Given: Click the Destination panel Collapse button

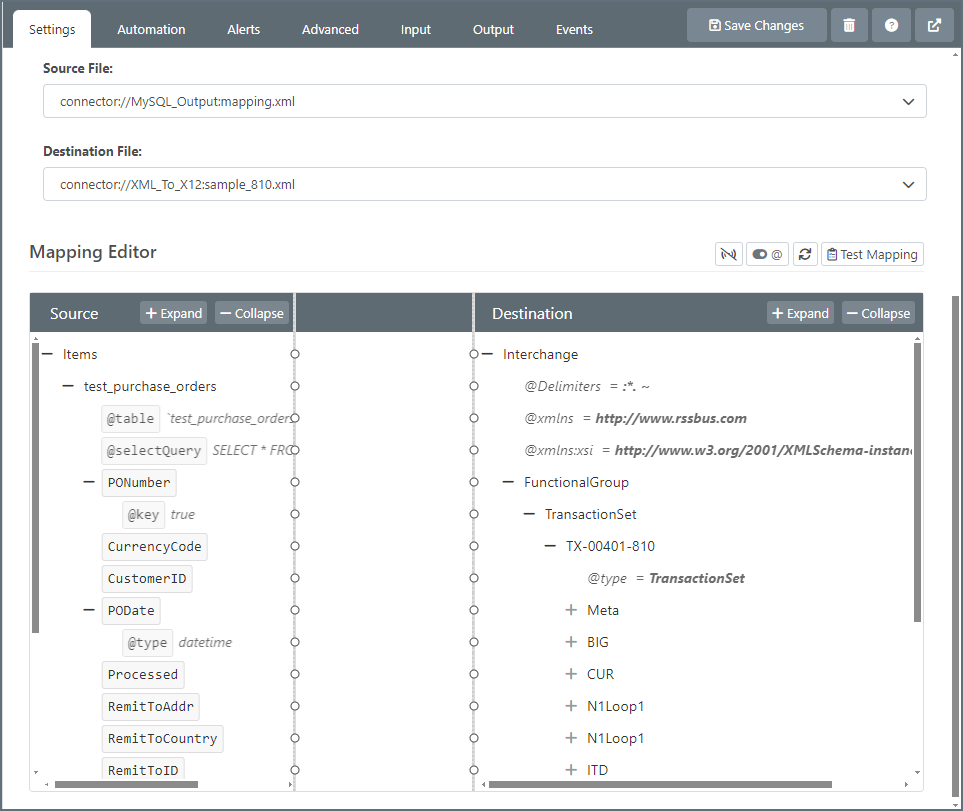Looking at the screenshot, I should 878,313.
